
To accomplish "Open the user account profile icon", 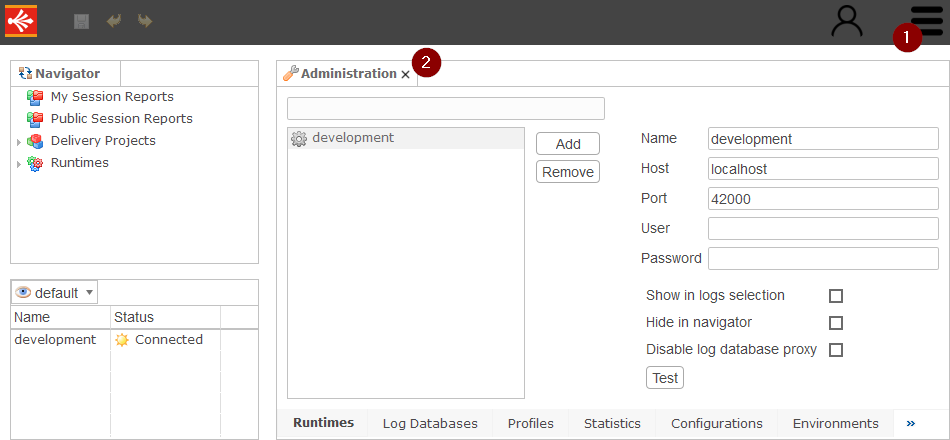I will tap(847, 21).
